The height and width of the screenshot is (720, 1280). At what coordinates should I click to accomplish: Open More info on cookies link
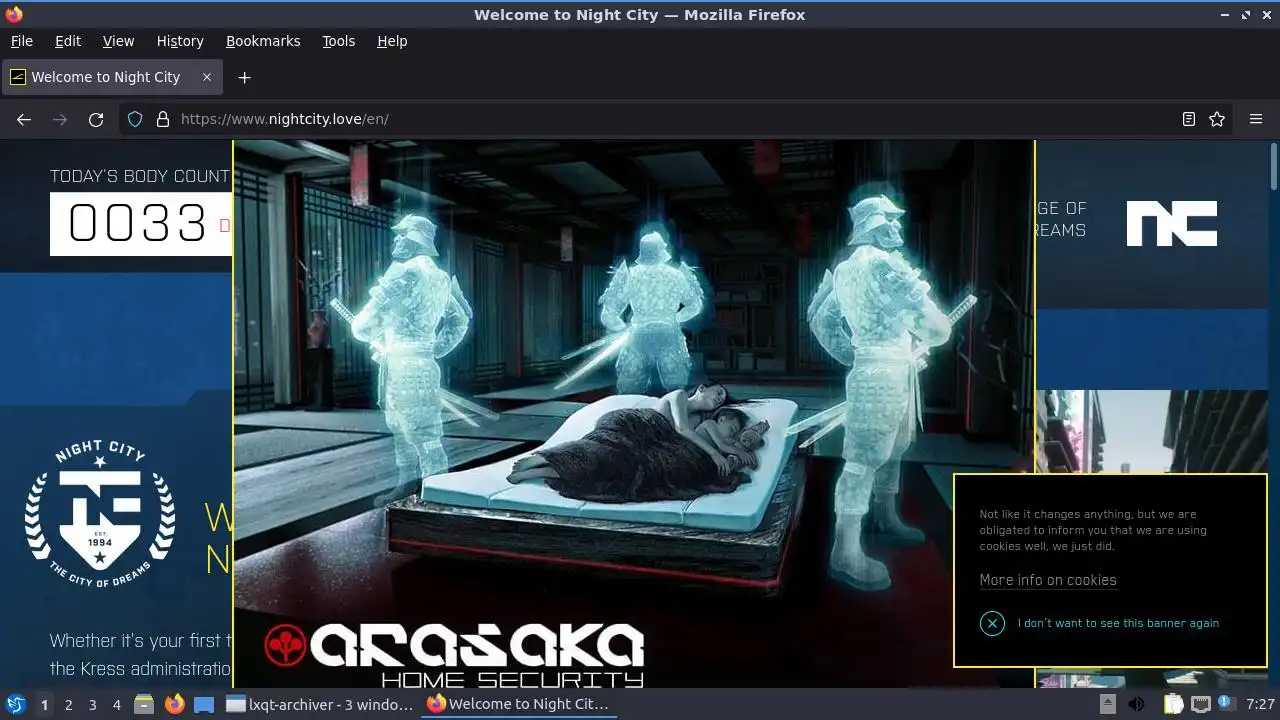tap(1048, 580)
